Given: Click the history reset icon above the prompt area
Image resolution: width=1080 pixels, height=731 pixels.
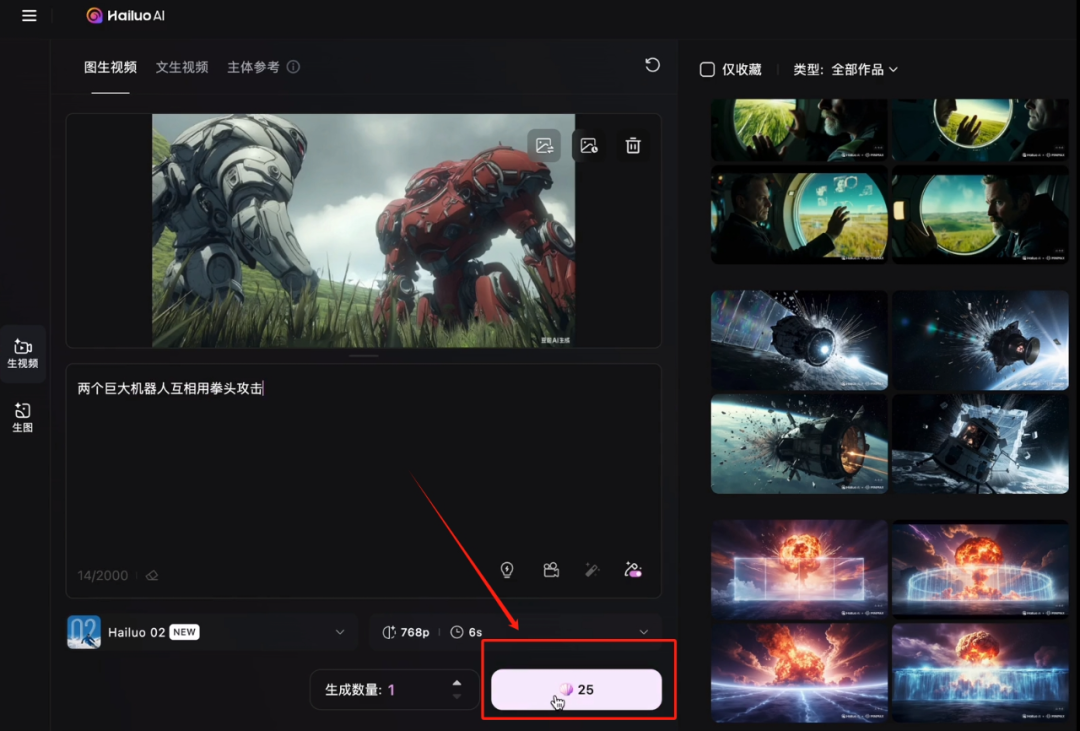Looking at the screenshot, I should pyautogui.click(x=652, y=65).
